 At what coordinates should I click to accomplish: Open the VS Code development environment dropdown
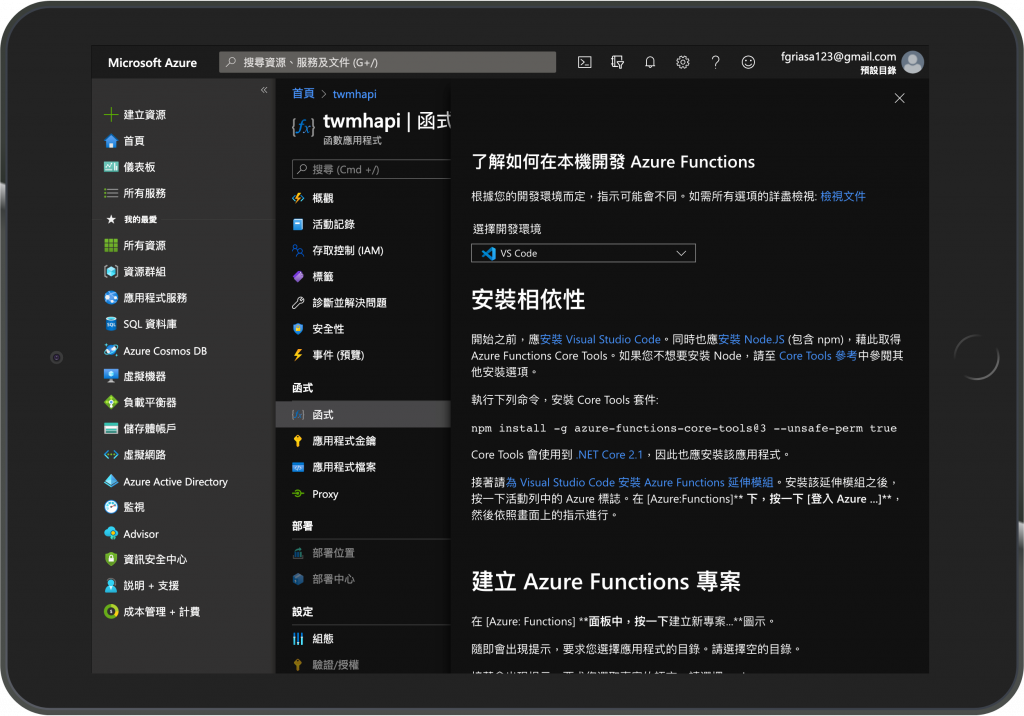click(x=583, y=253)
